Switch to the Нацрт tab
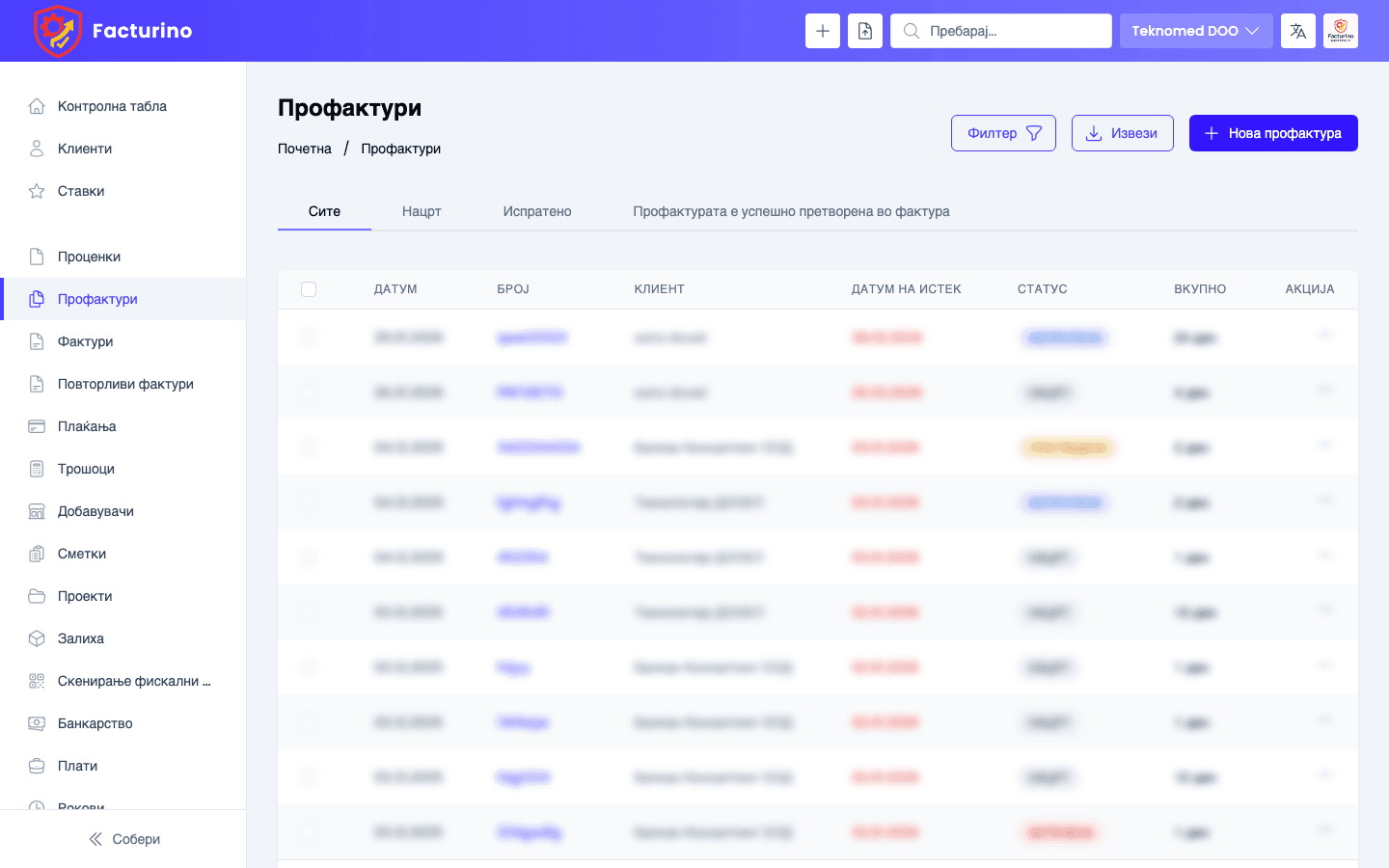 coord(422,211)
